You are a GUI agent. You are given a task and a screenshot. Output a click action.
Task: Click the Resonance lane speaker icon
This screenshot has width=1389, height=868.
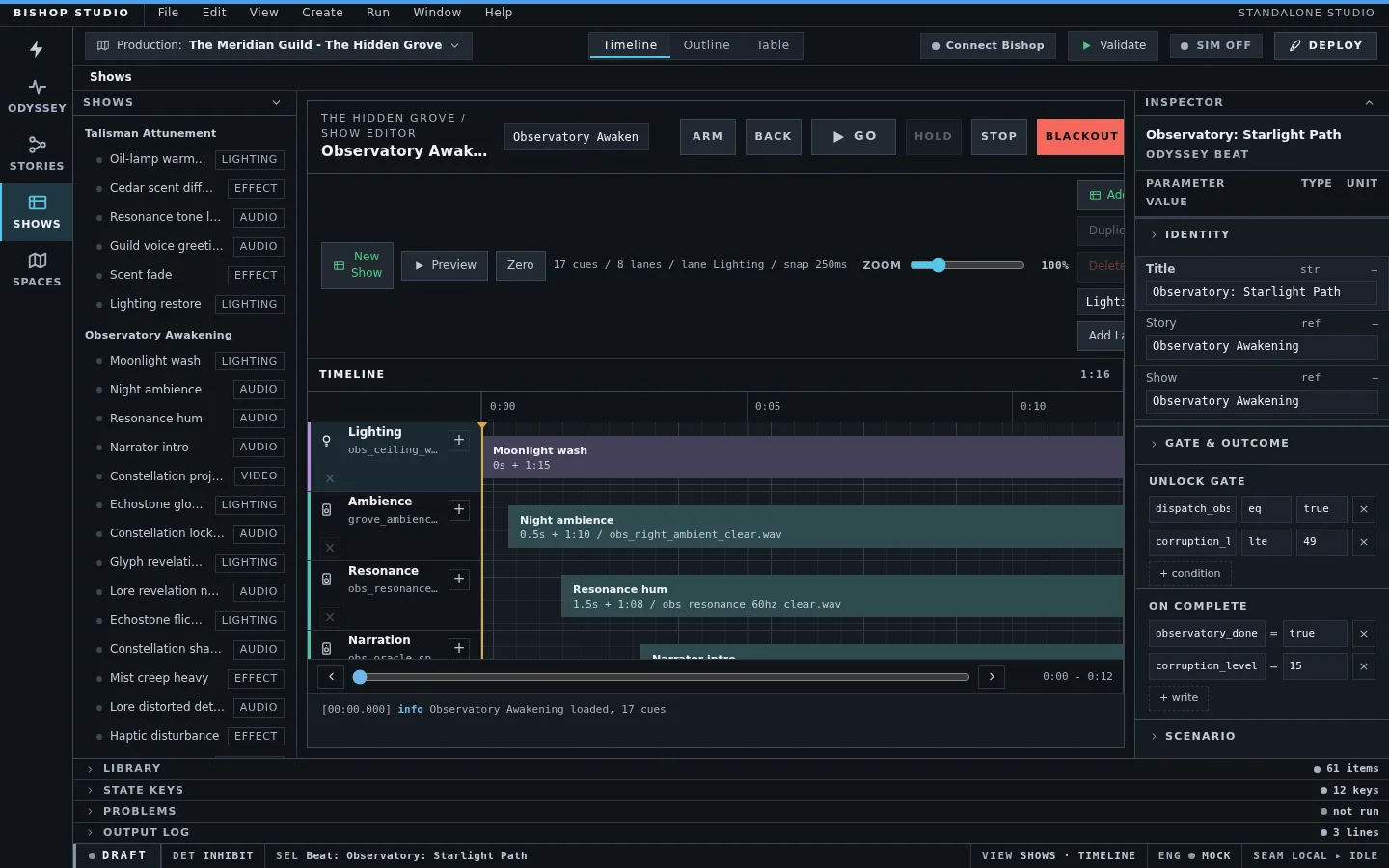pos(326,580)
